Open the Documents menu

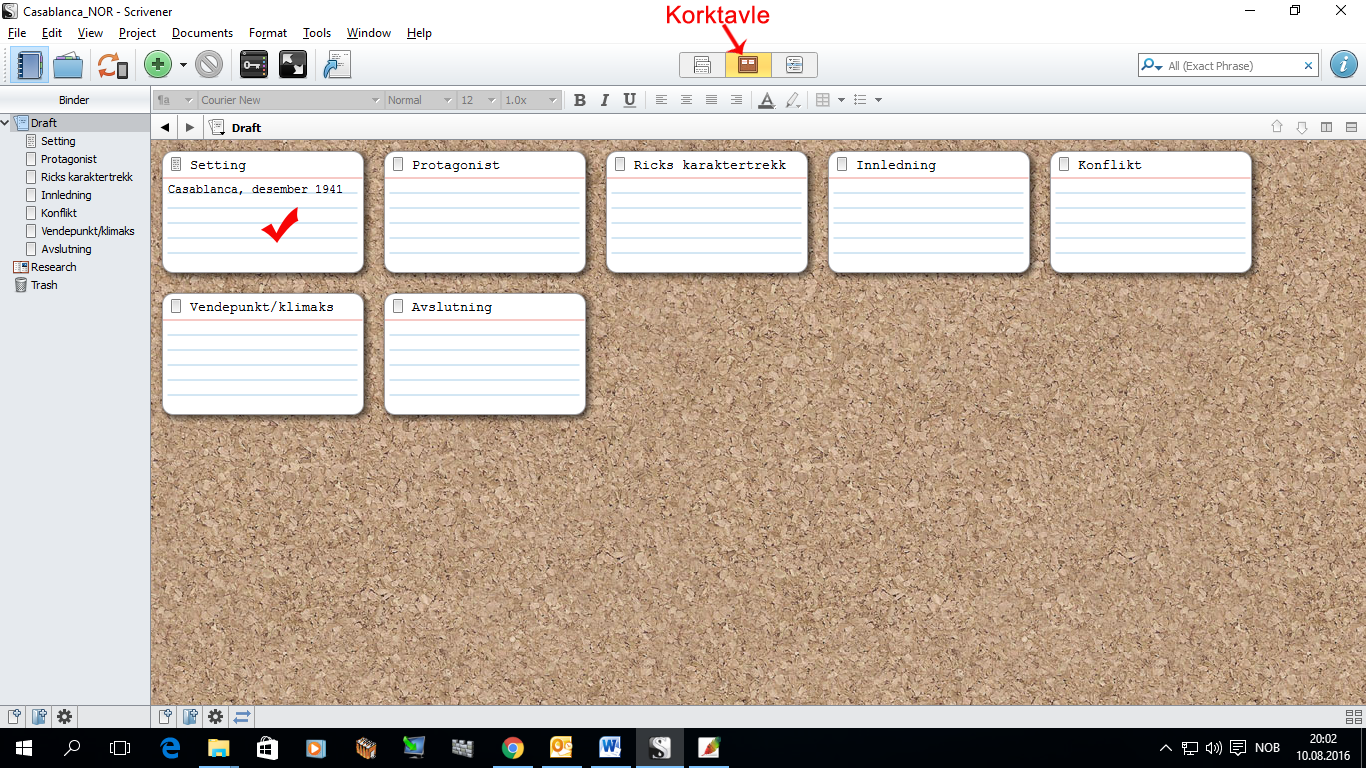(x=202, y=32)
